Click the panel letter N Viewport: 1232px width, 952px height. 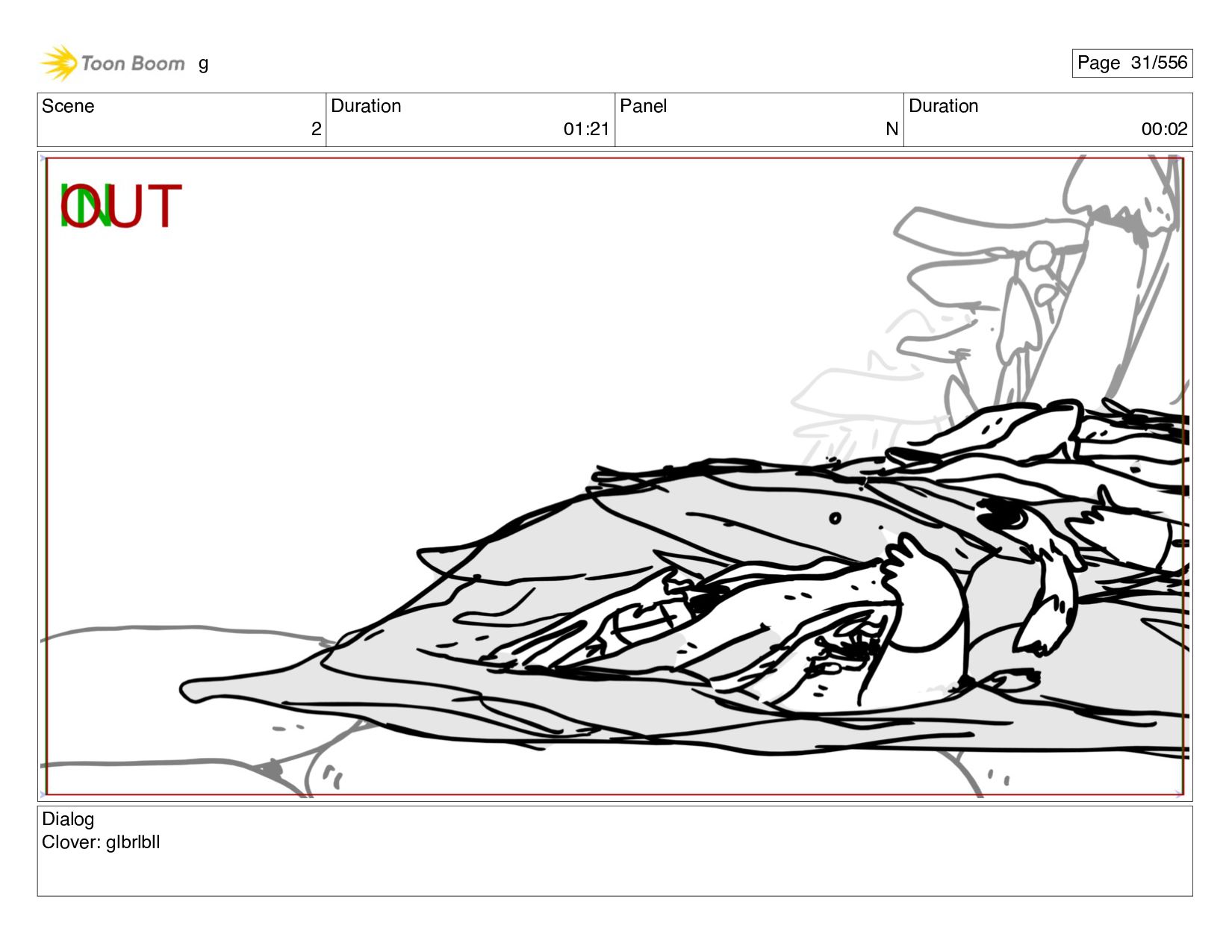click(x=892, y=129)
